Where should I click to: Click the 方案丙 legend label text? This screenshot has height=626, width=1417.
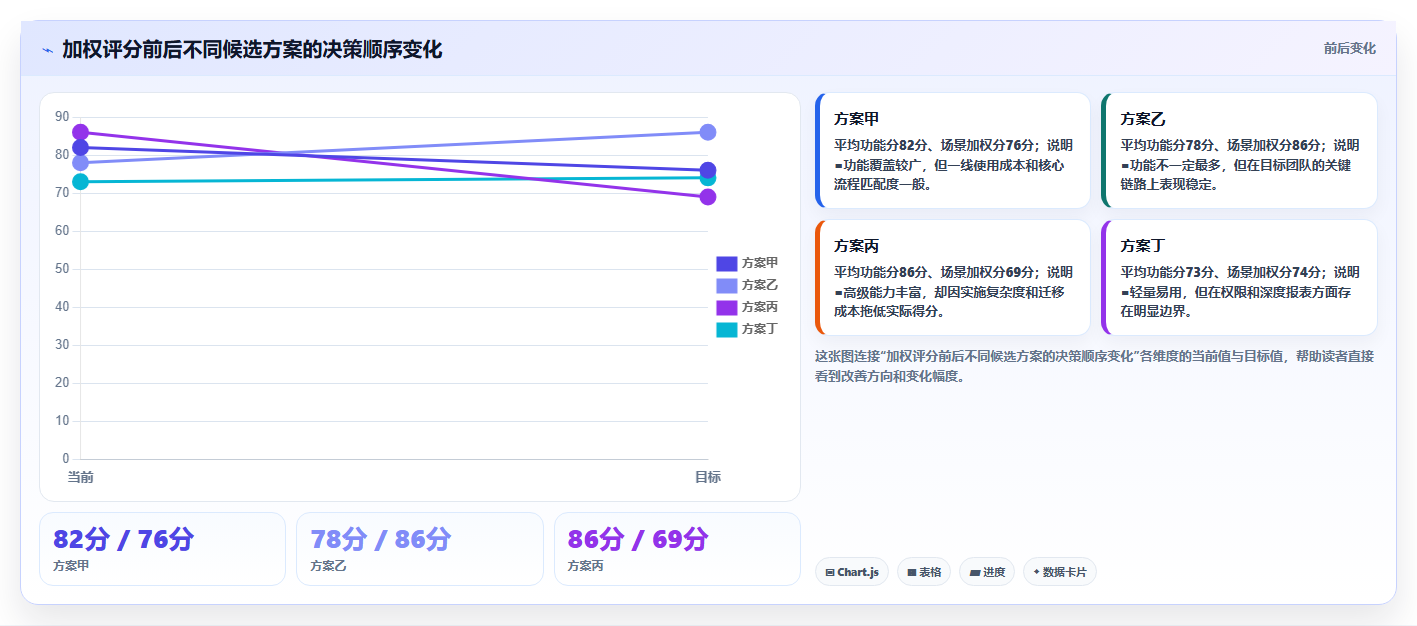(x=760, y=307)
